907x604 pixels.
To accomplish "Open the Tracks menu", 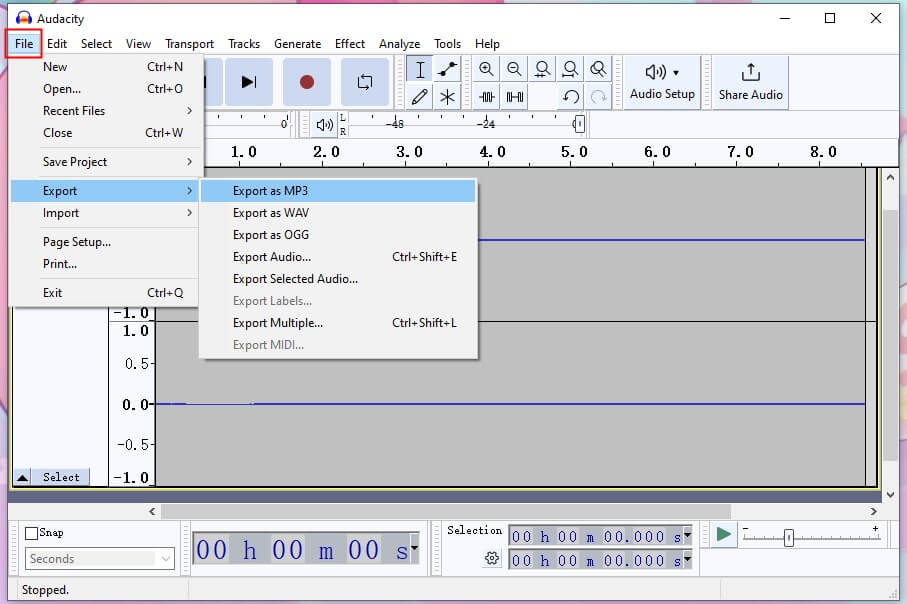I will click(x=244, y=43).
